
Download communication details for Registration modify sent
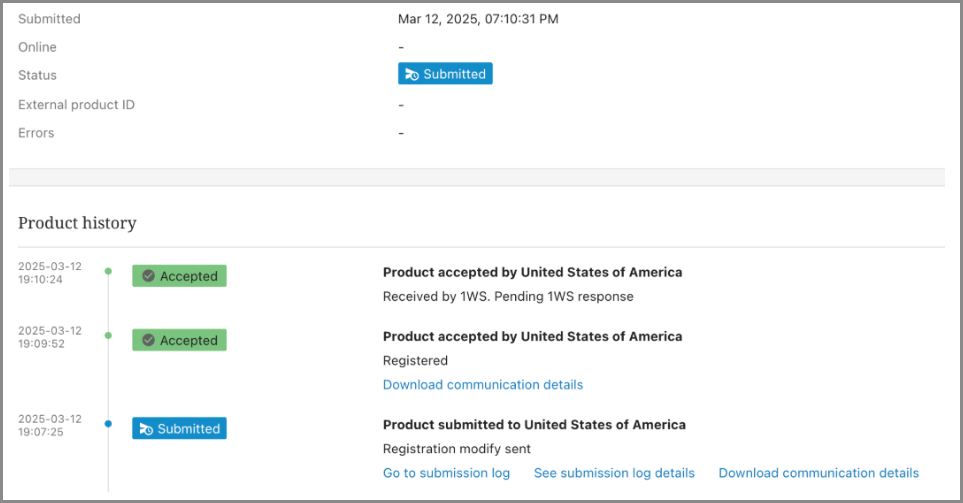[x=818, y=473]
